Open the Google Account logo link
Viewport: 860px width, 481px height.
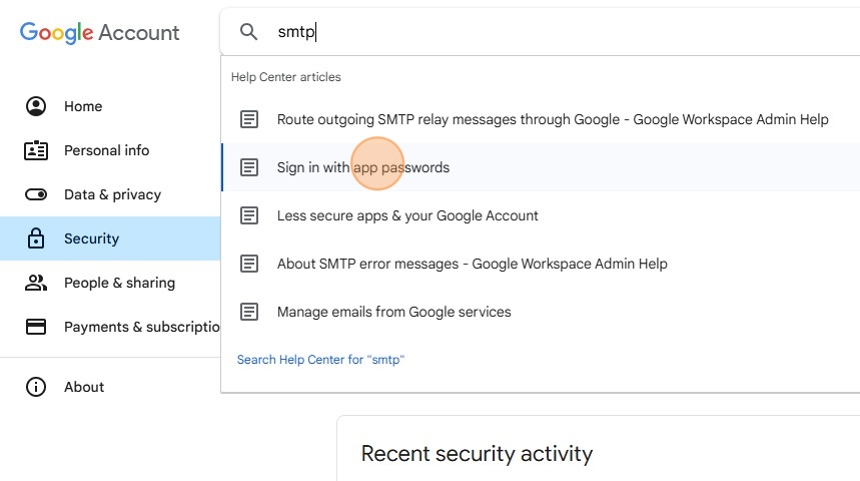(100, 32)
